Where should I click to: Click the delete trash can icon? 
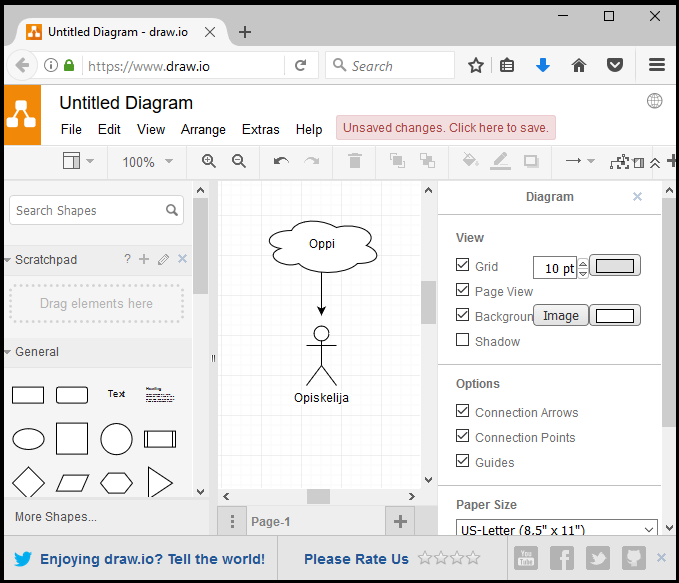pyautogui.click(x=354, y=161)
